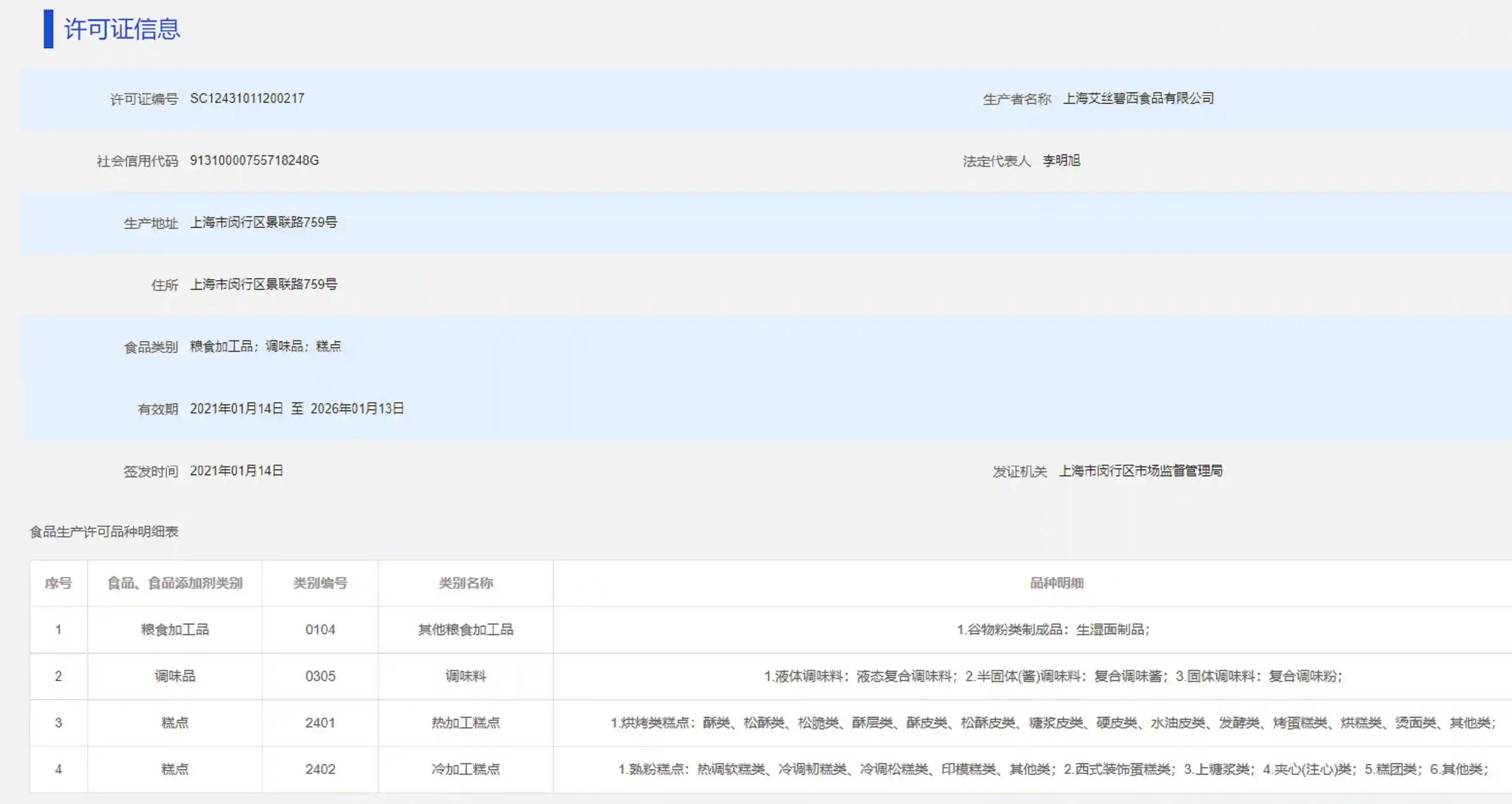Click the 住所 address value
The height and width of the screenshot is (804, 1512).
(x=263, y=285)
